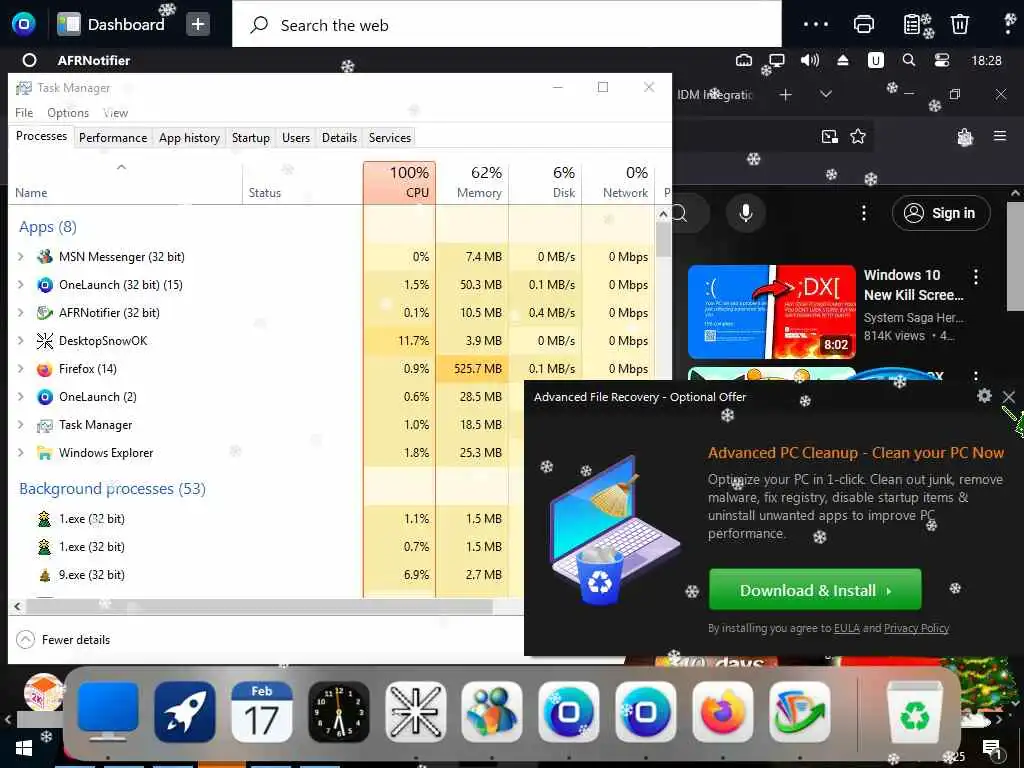
Task: Open the OneLaunch logo icon at top-left
Action: (x=24, y=24)
